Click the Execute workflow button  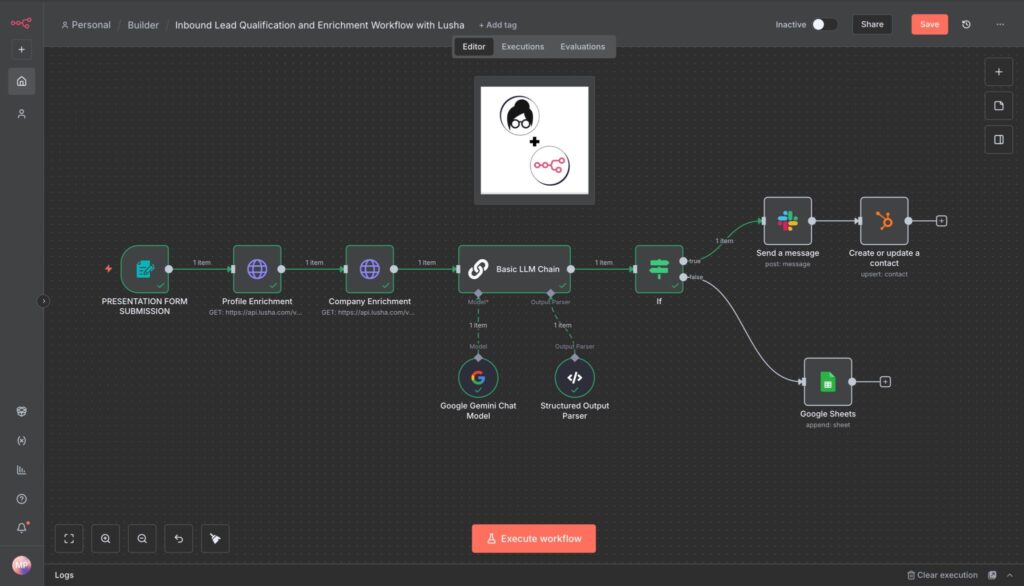(x=533, y=538)
